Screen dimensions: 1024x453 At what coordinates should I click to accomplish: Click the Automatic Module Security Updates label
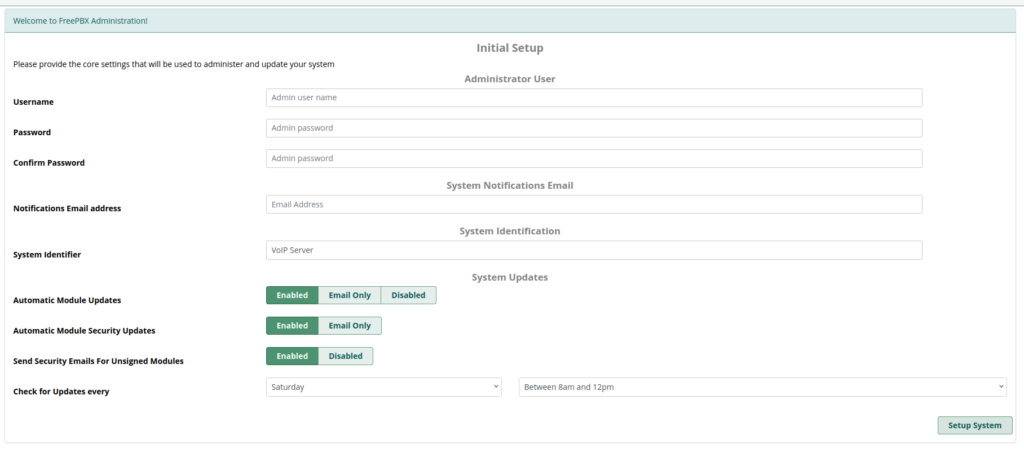click(84, 331)
